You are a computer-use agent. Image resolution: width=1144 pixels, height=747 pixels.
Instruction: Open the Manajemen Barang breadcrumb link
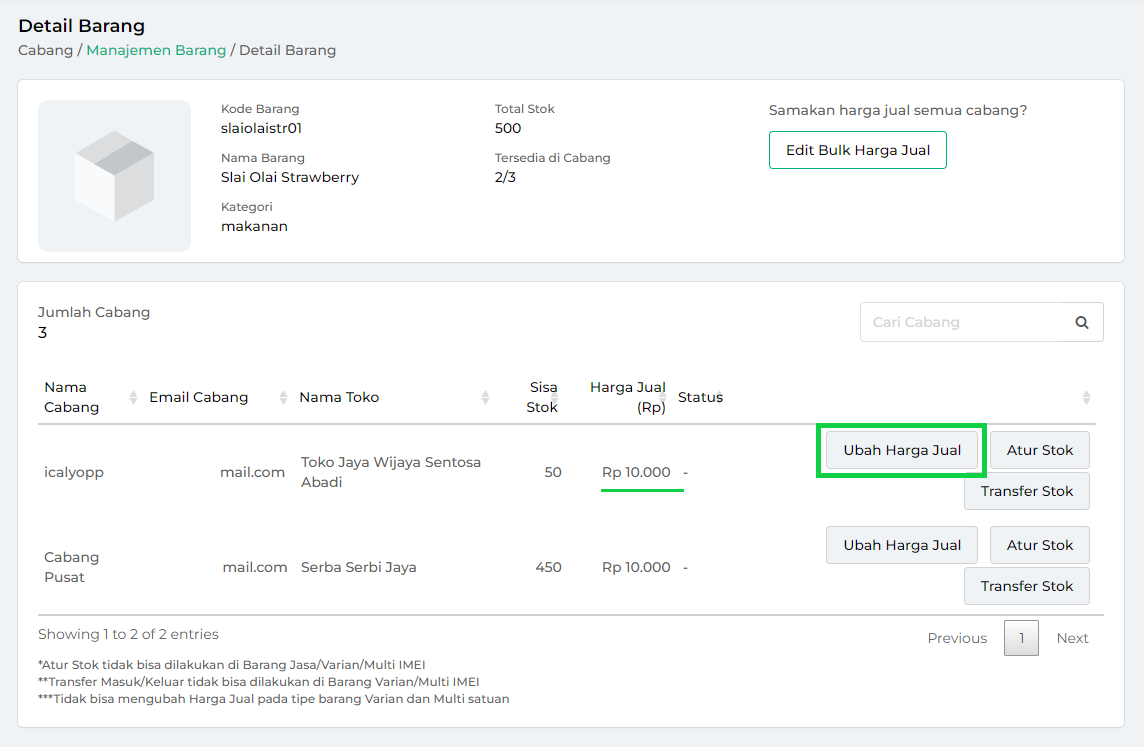tap(156, 50)
